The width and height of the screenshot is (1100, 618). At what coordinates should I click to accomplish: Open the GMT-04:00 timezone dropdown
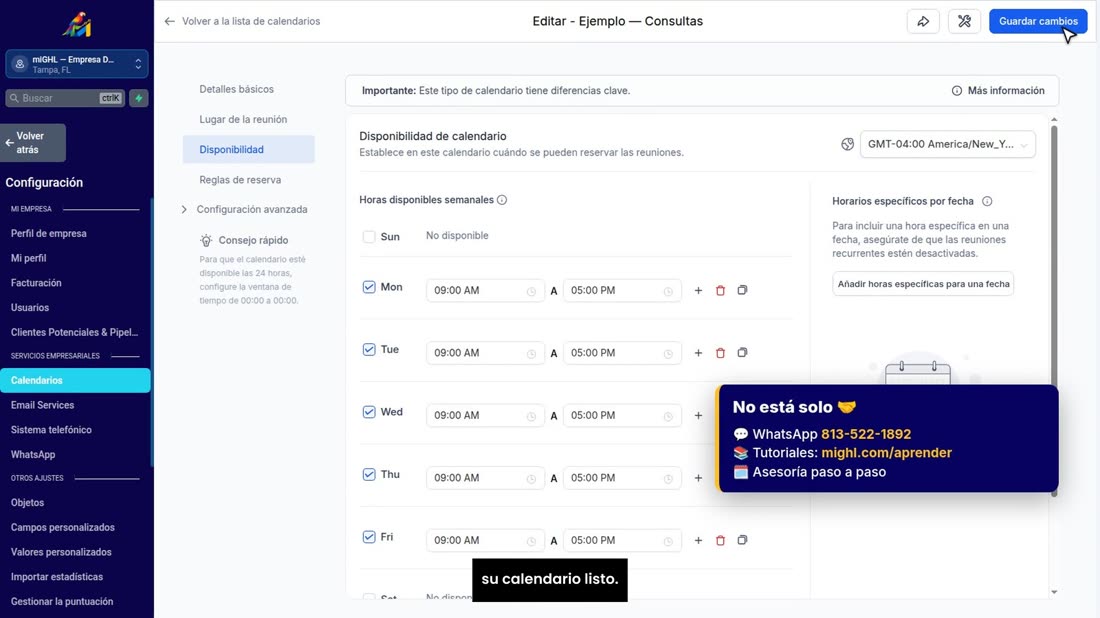(947, 145)
